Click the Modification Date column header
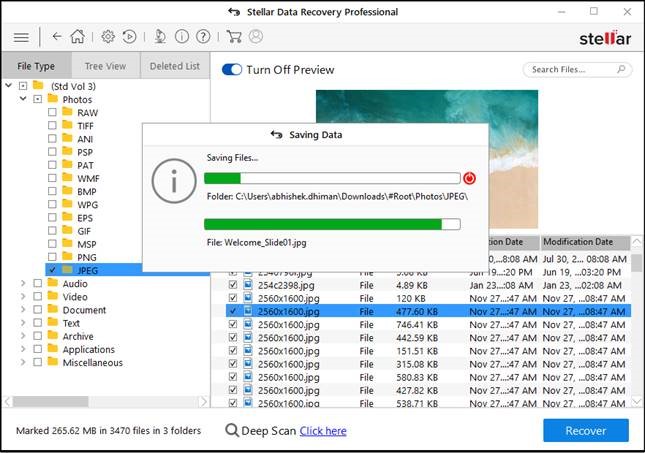645x453 pixels. click(585, 242)
